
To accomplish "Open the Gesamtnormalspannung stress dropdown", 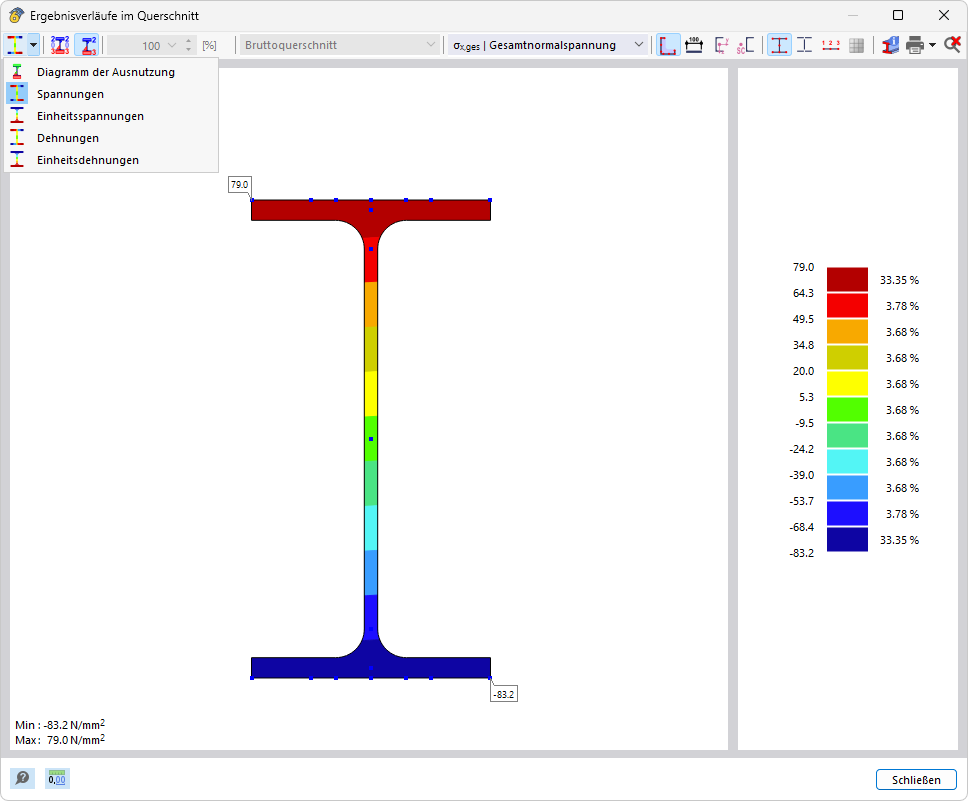I will (x=547, y=45).
